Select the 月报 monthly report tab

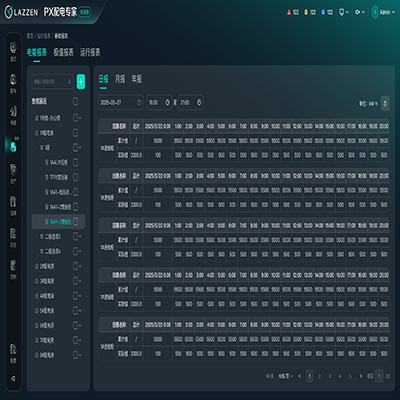click(x=120, y=79)
